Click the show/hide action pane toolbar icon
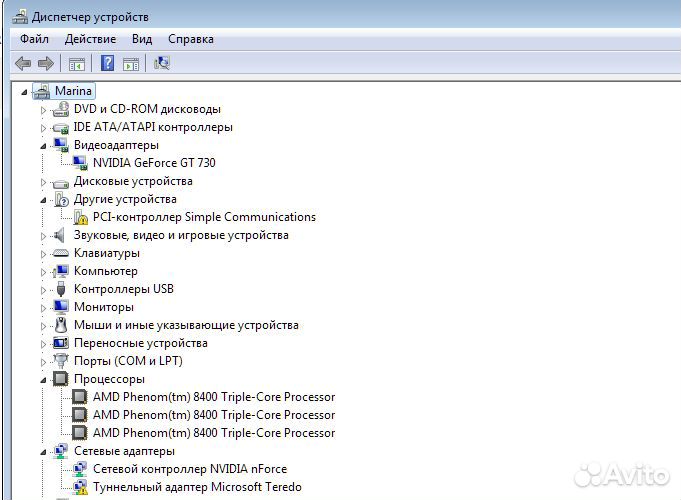Viewport: 681px width, 500px height. [x=131, y=64]
